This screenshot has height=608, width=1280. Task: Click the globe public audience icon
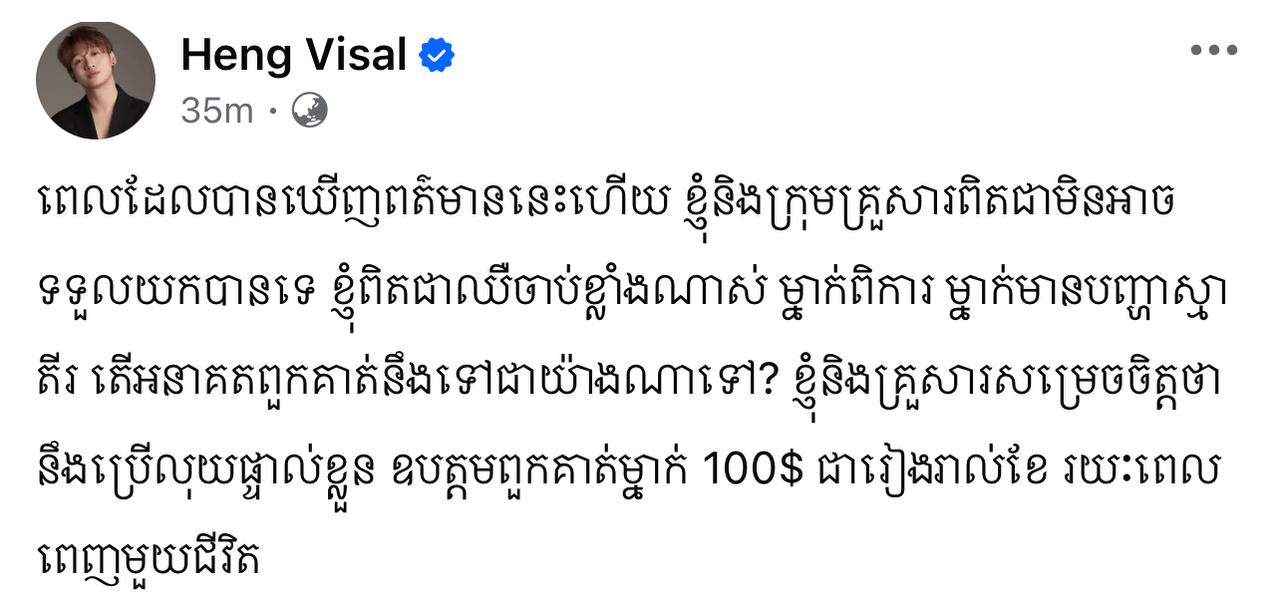[x=309, y=111]
